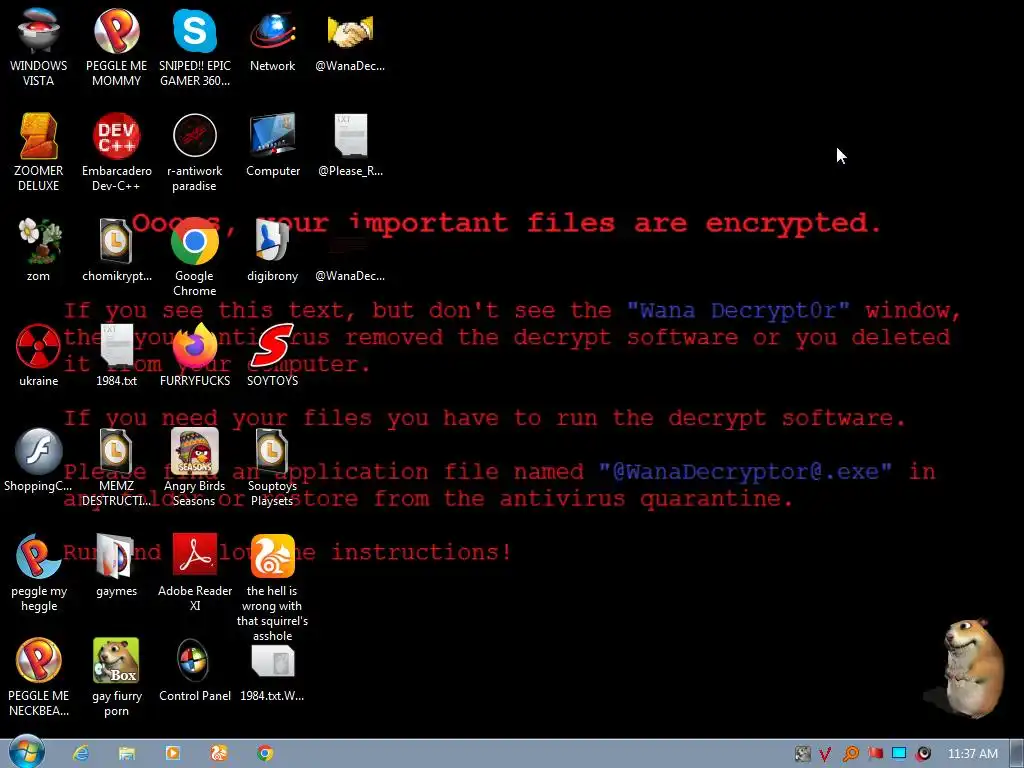
Task: Open Windows Media Player from the taskbar
Action: pos(173,753)
